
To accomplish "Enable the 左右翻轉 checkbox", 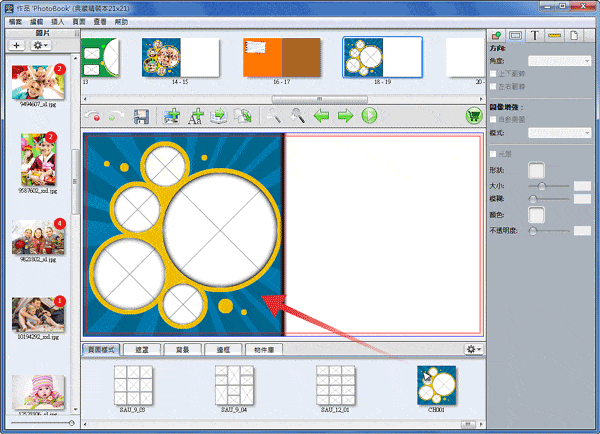I will (495, 88).
